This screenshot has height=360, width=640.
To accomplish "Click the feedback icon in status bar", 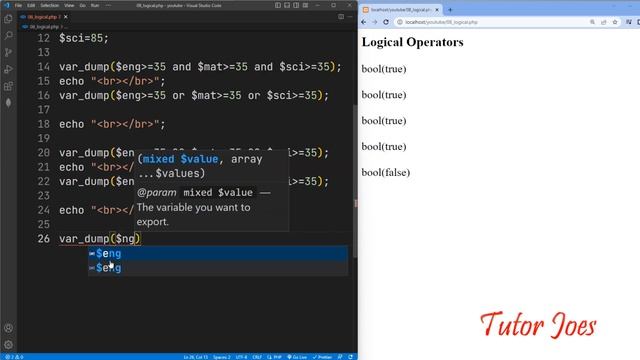I will pyautogui.click(x=340, y=357).
